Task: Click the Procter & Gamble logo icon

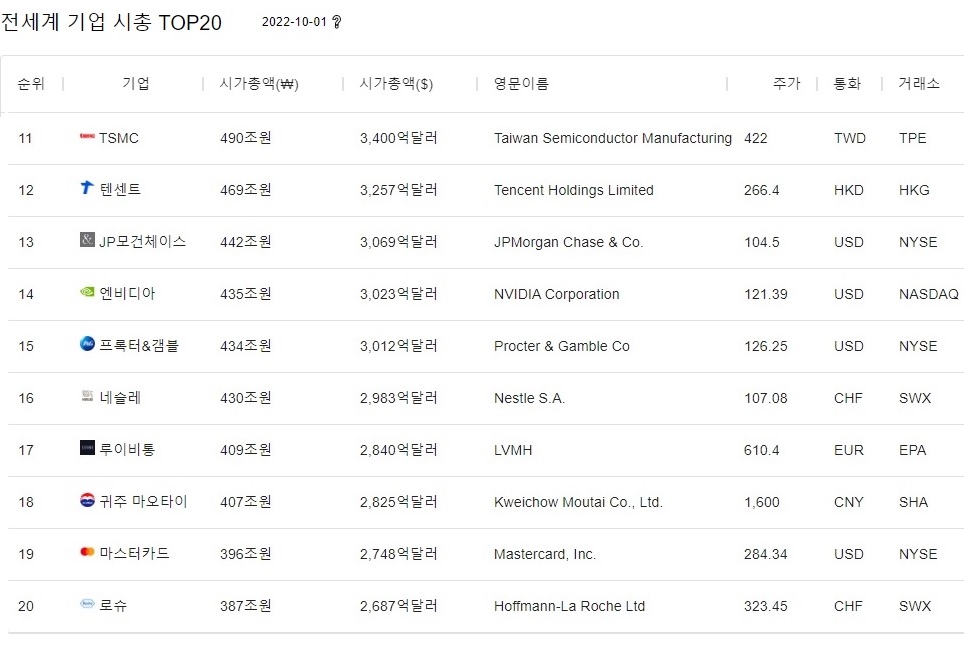Action: [87, 343]
